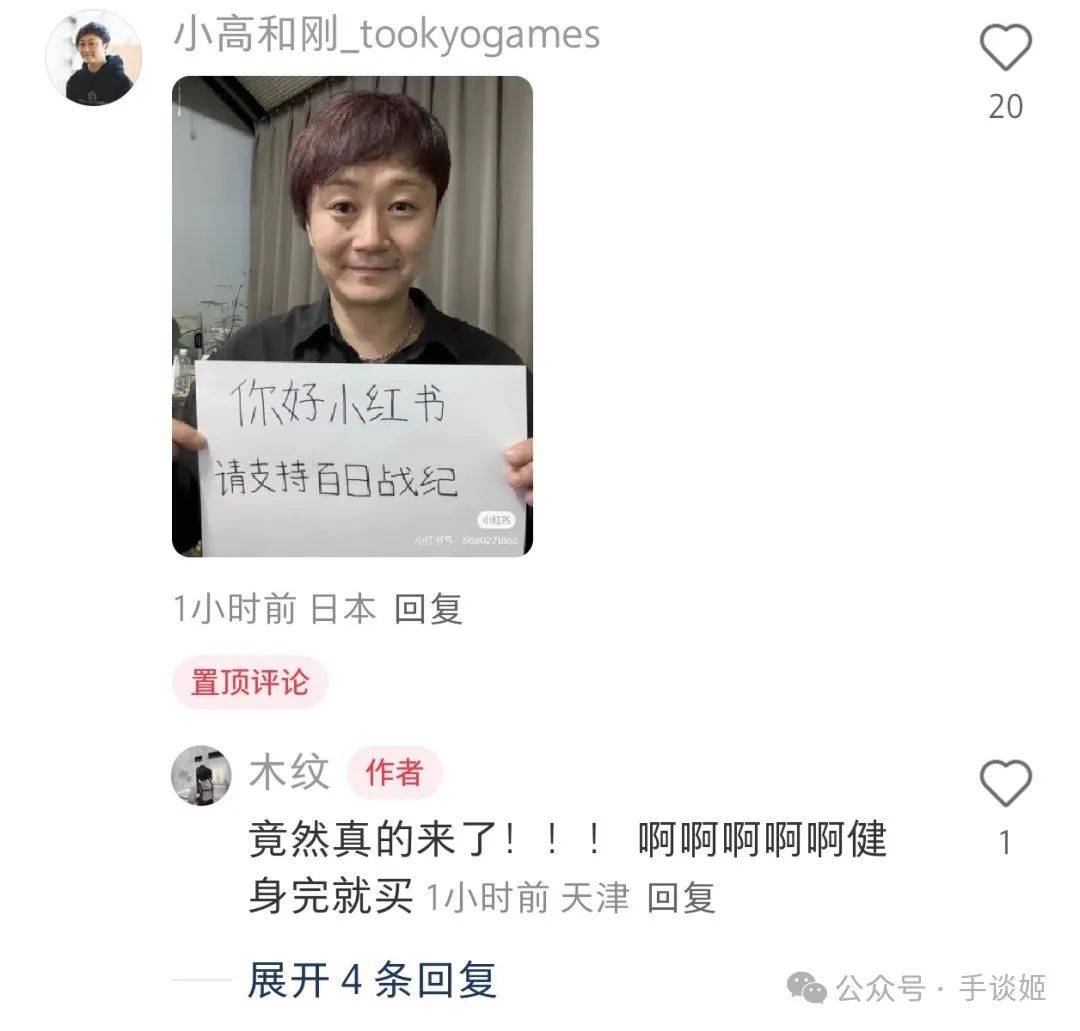Select the 1小时前 日本 timestamp
The image size is (1080, 1031).
(274, 609)
